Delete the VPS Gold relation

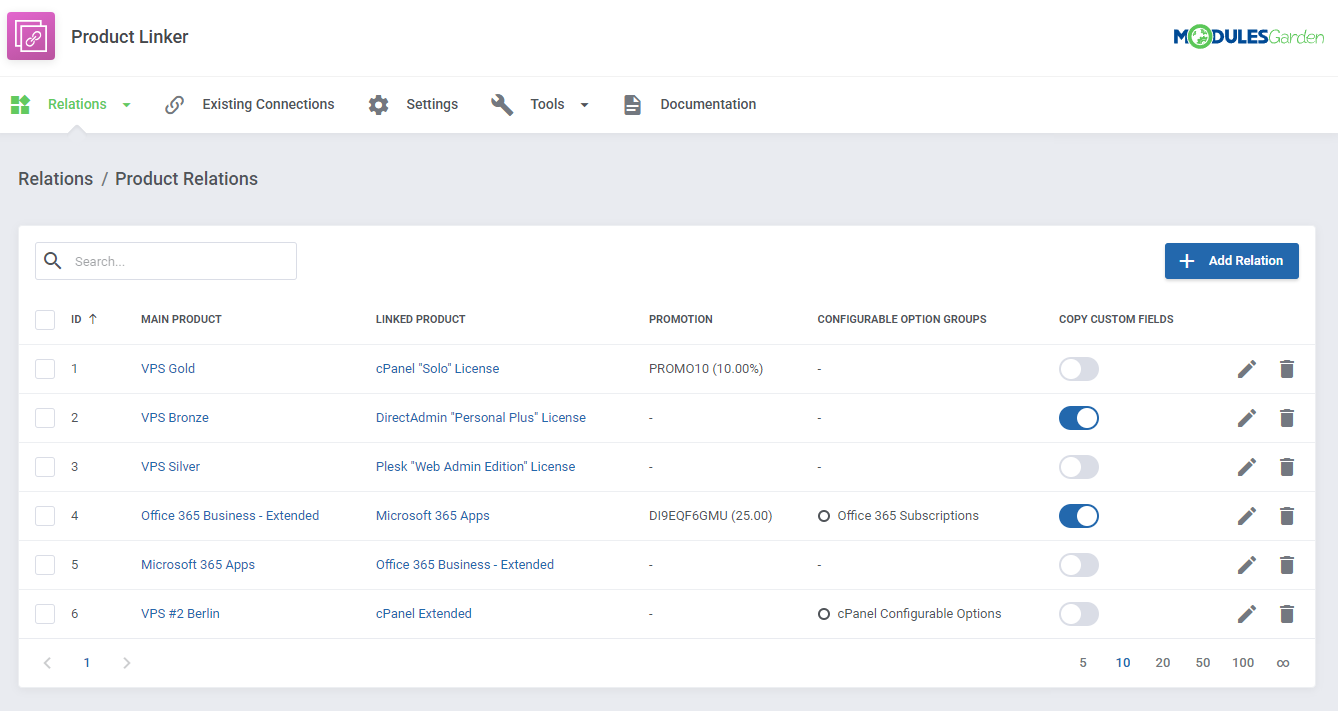(x=1287, y=369)
